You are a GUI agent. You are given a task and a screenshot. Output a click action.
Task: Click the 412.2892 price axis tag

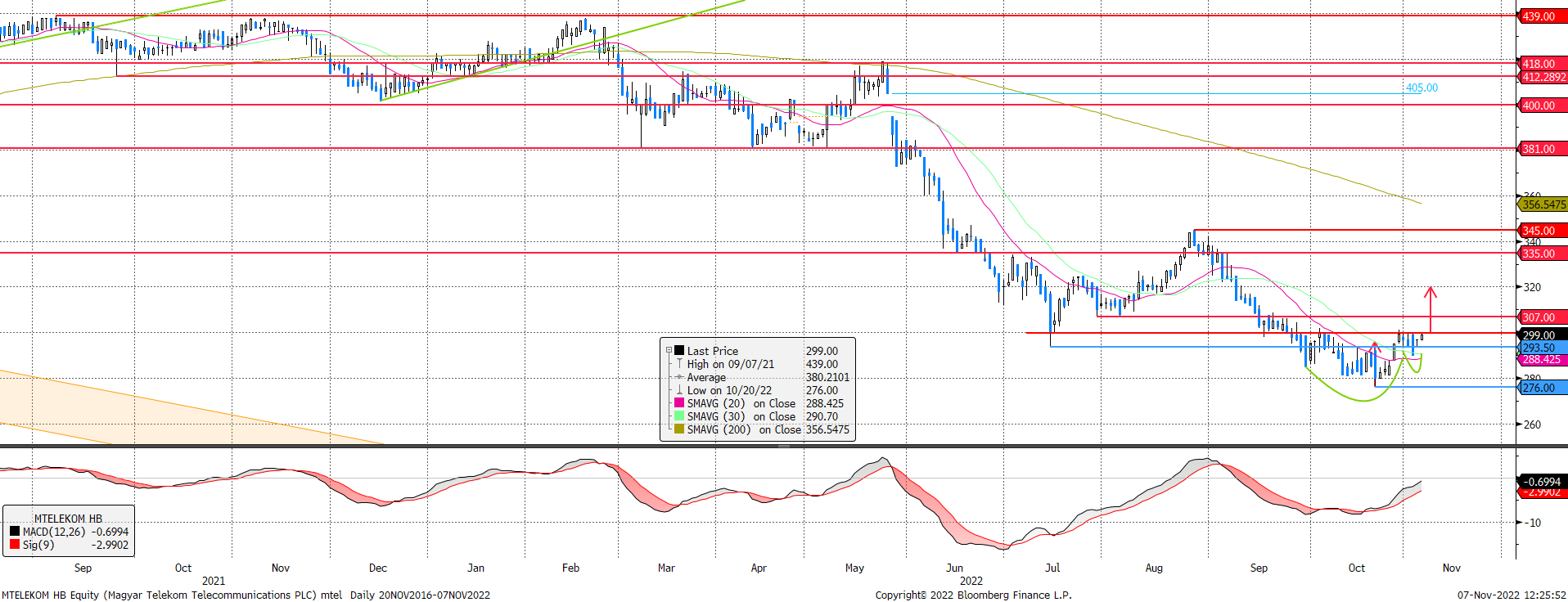point(1543,77)
